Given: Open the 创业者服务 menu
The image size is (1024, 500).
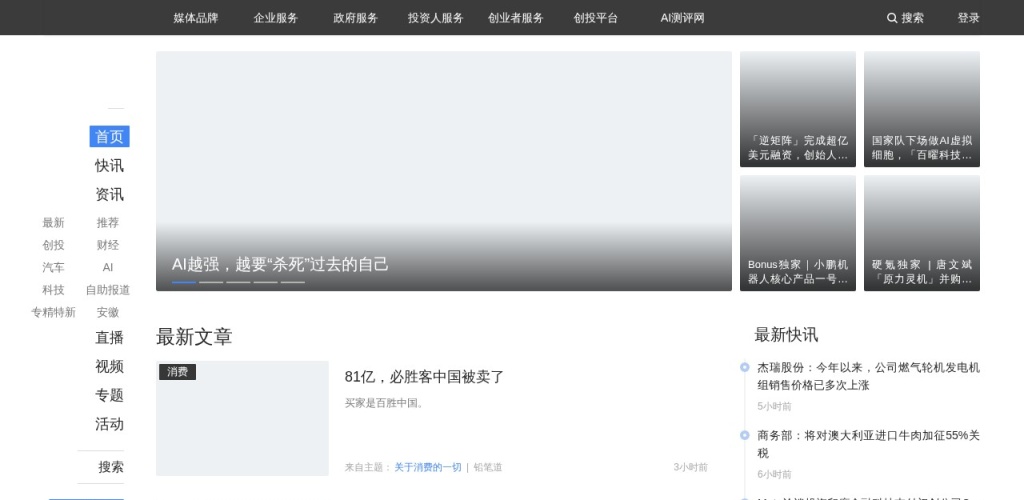Looking at the screenshot, I should 515,18.
